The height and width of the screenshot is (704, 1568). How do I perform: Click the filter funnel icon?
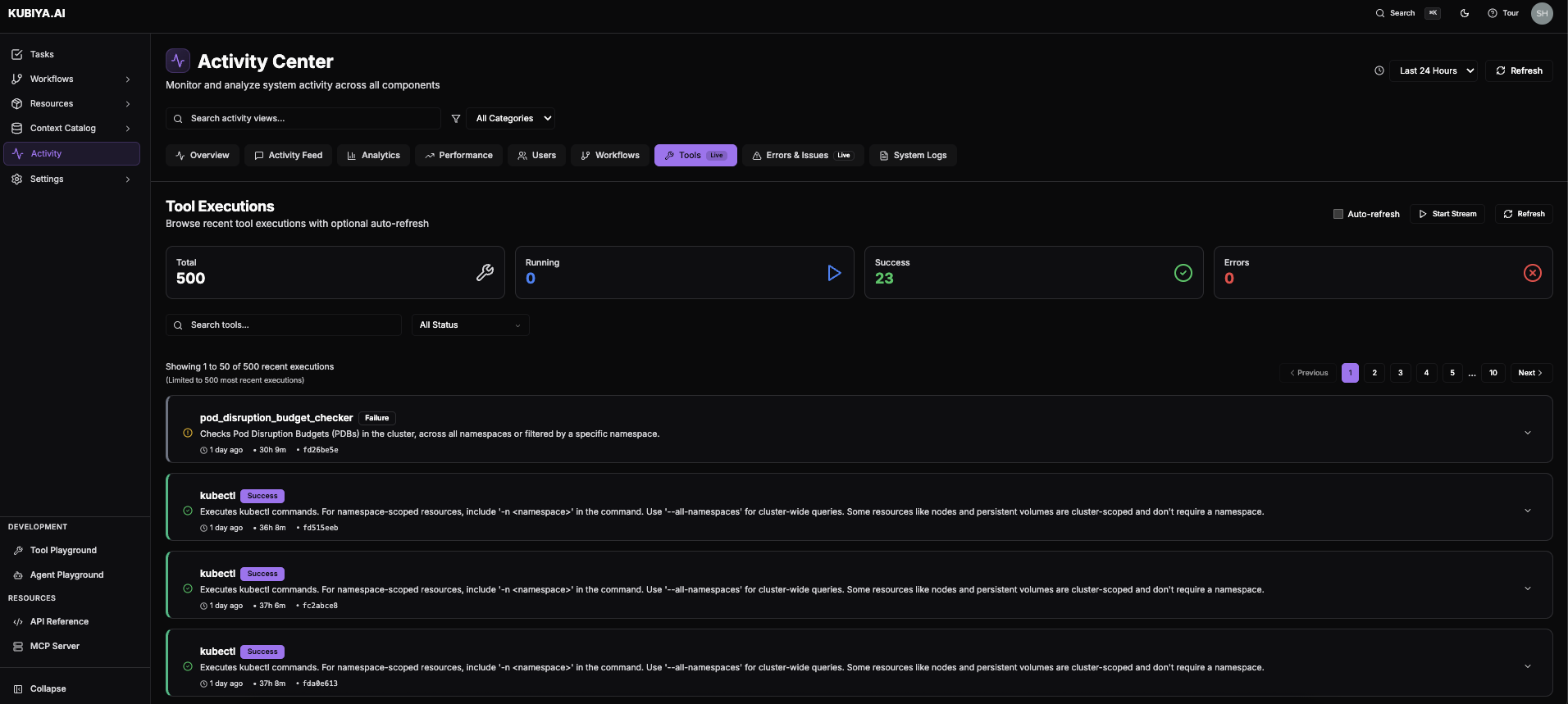click(456, 119)
